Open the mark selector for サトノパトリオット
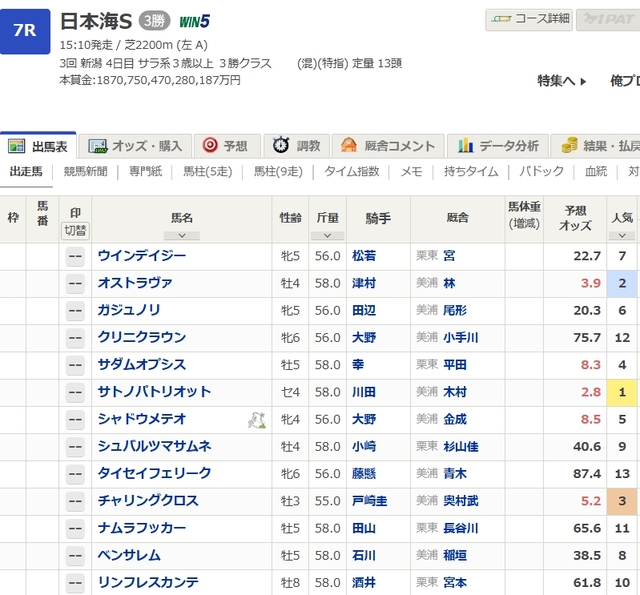Image resolution: width=640 pixels, height=595 pixels. [x=75, y=393]
